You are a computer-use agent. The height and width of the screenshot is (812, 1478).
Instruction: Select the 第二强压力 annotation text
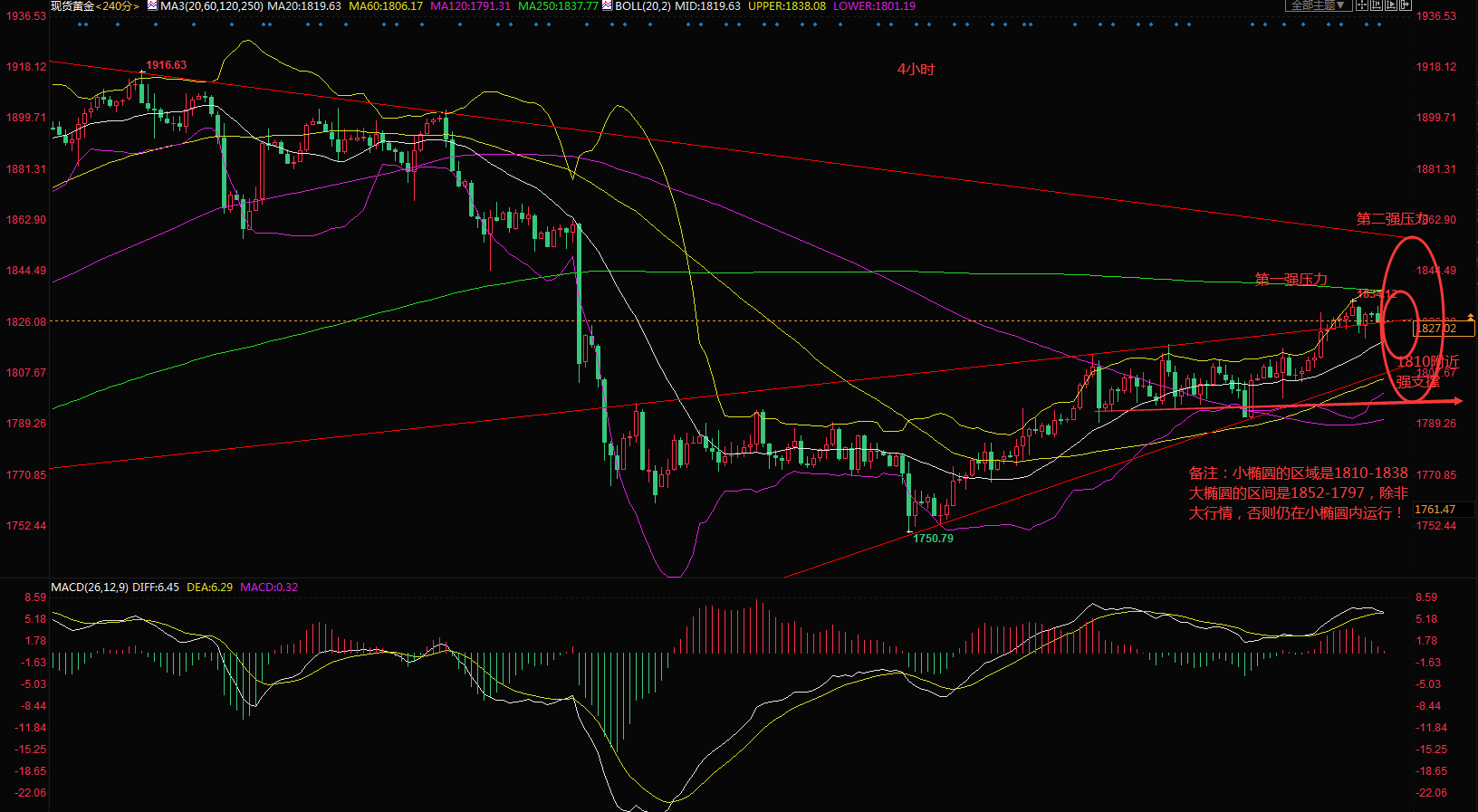pyautogui.click(x=1392, y=218)
